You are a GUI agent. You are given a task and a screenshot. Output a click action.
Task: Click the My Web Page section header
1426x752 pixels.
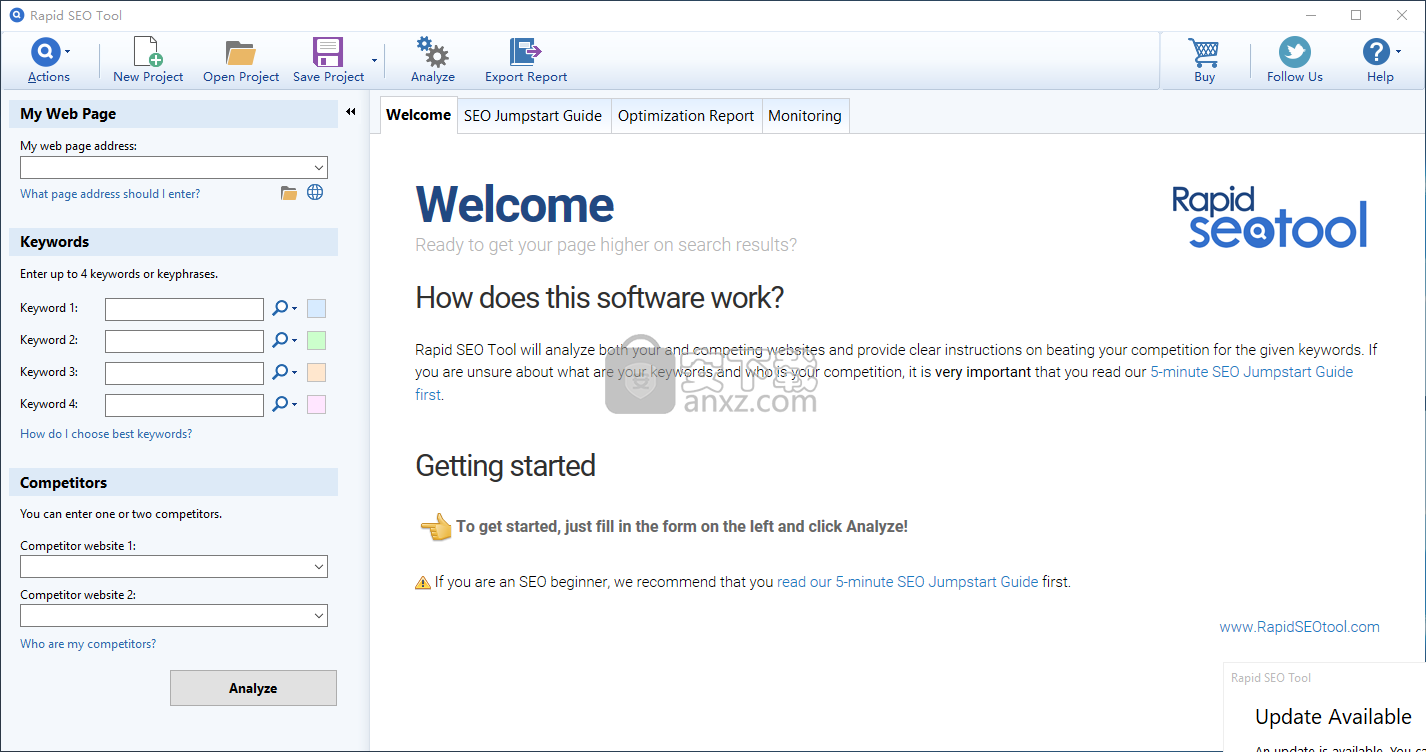173,114
